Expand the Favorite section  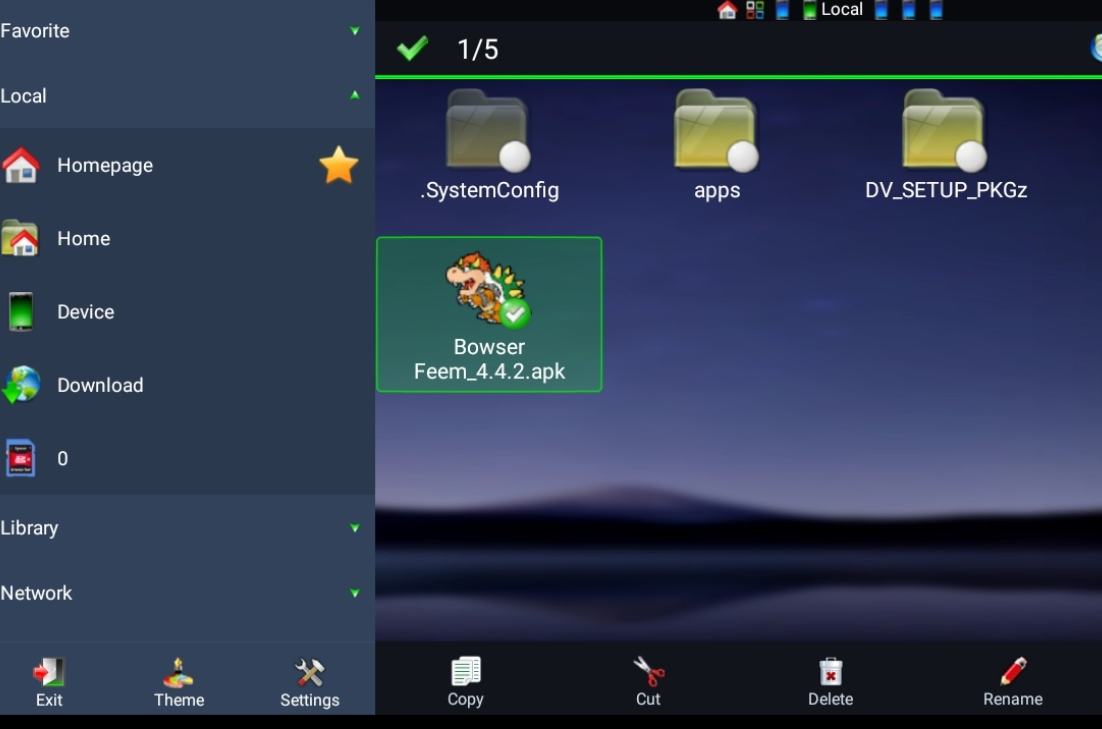[x=354, y=31]
